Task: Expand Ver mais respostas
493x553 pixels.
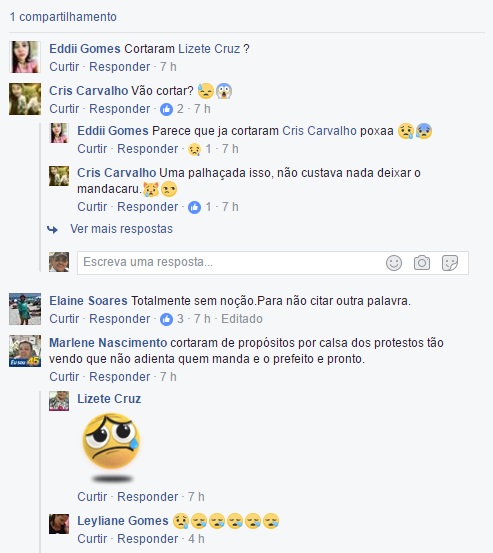Action: tap(121, 229)
